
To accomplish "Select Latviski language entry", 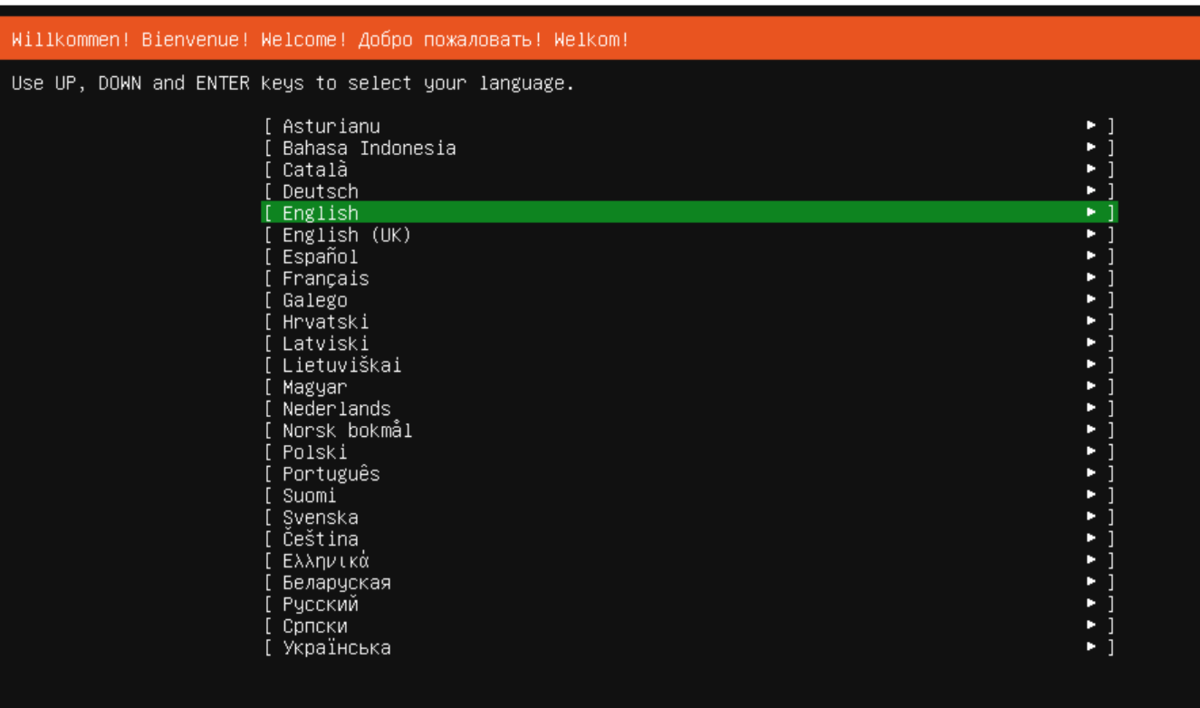I will tap(689, 344).
